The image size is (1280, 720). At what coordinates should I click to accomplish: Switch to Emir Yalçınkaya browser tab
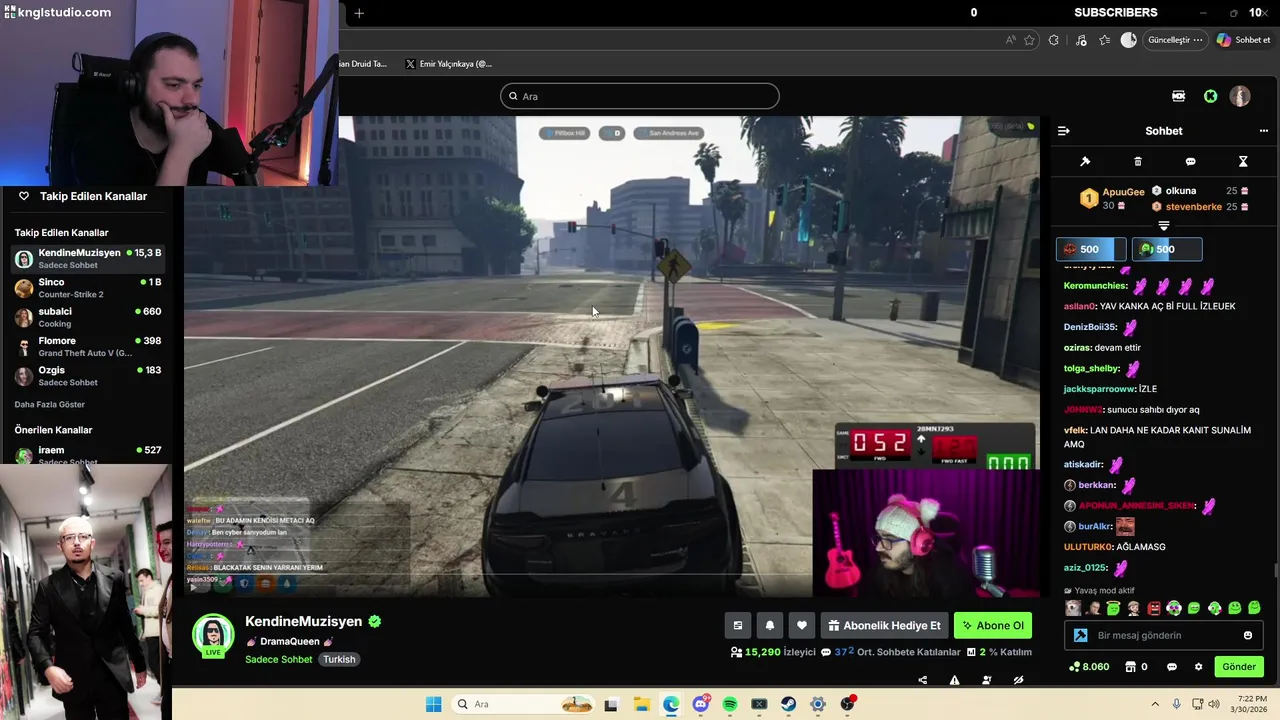pyautogui.click(x=449, y=64)
